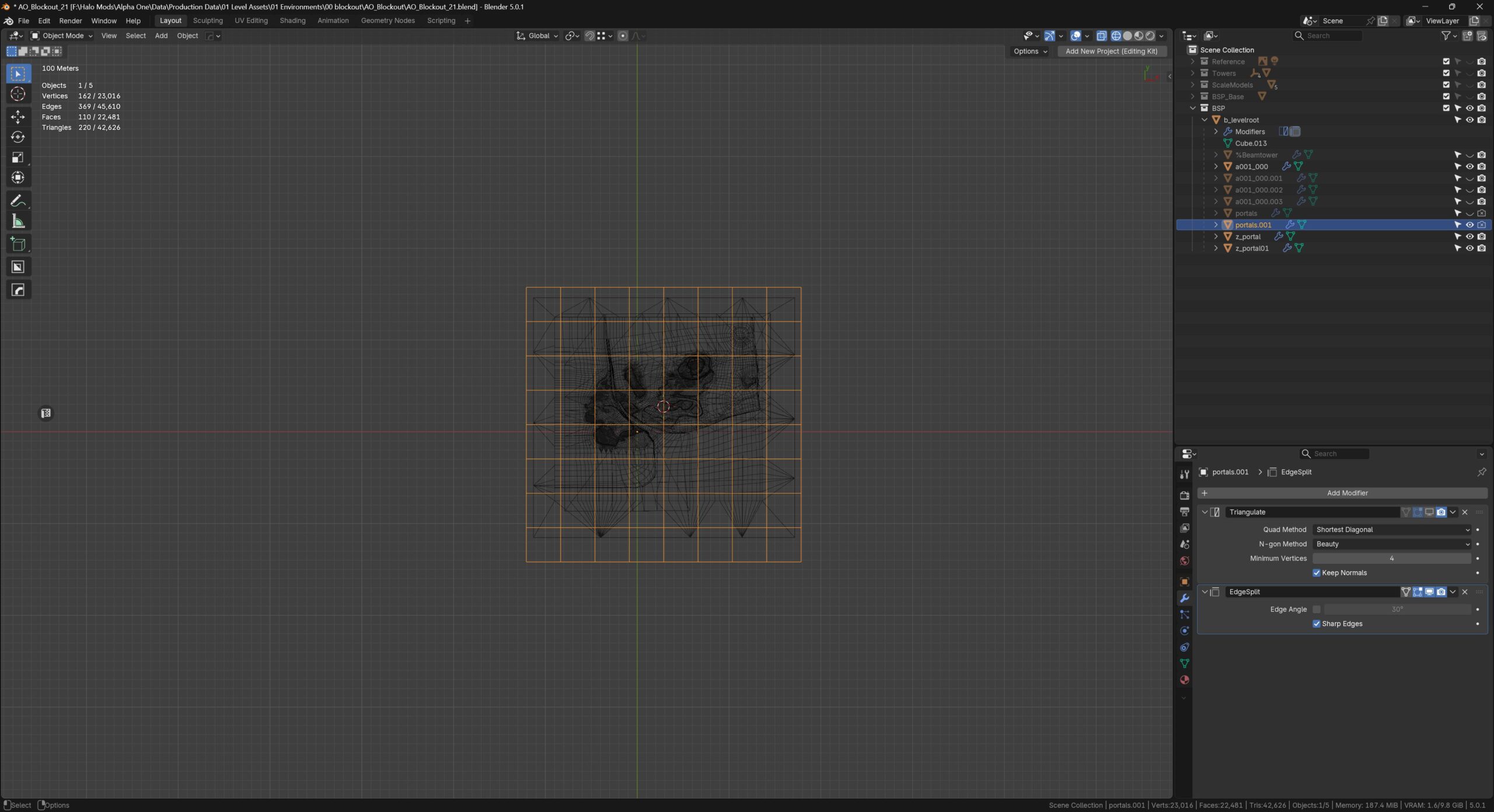Open the Render menu
Screen dimensions: 1494x812
[71, 20]
